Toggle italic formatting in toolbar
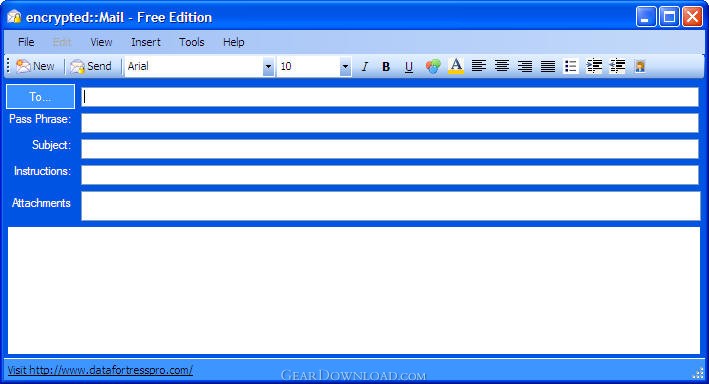Image resolution: width=709 pixels, height=384 pixels. click(364, 66)
